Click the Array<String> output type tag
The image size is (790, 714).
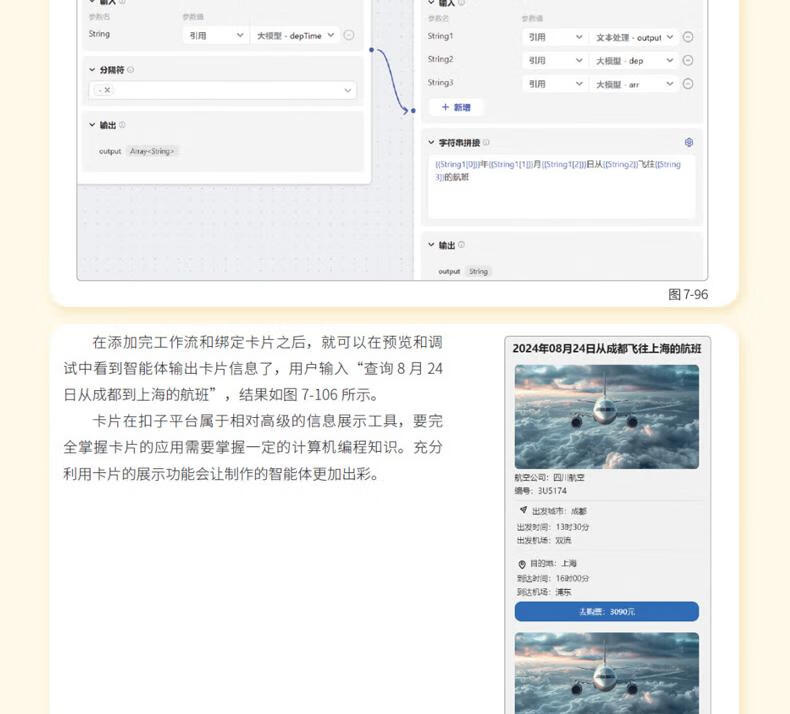tap(152, 151)
